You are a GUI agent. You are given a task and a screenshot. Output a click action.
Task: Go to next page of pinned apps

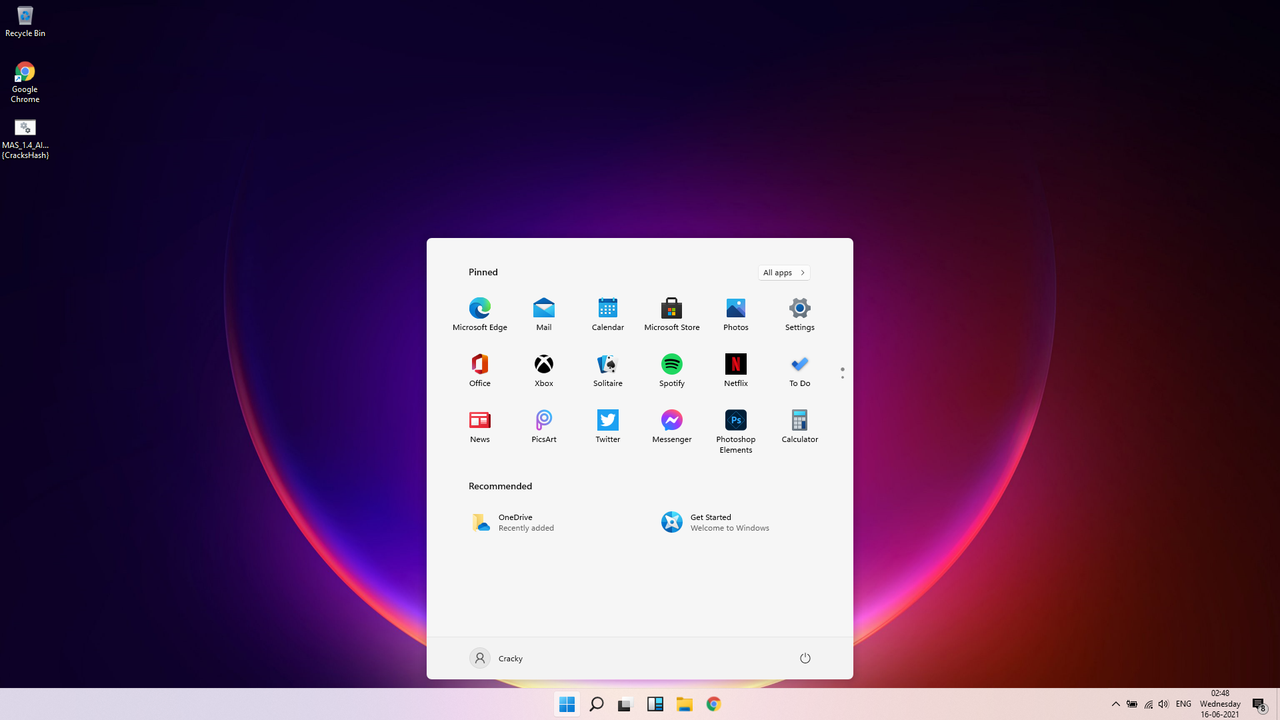tap(843, 377)
